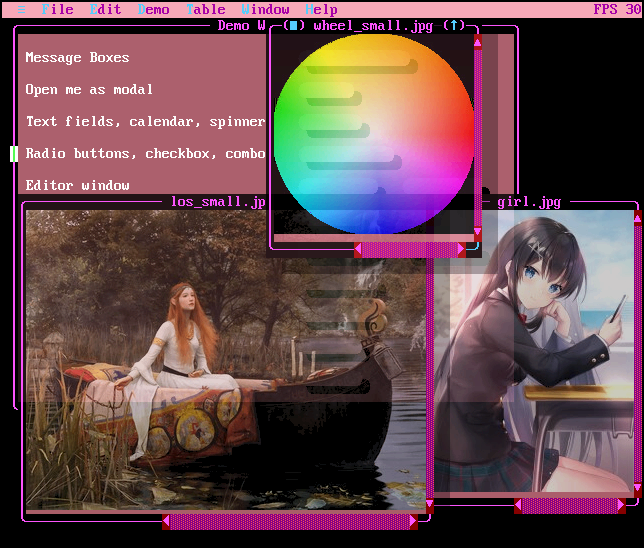644x548 pixels.
Task: Click right arrow on los_small.jpg horizontal scrollbar
Action: click(413, 521)
